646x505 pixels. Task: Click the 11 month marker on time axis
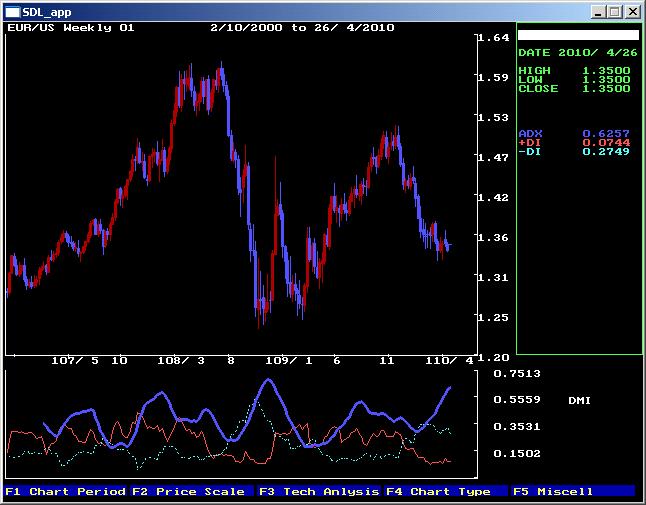386,361
